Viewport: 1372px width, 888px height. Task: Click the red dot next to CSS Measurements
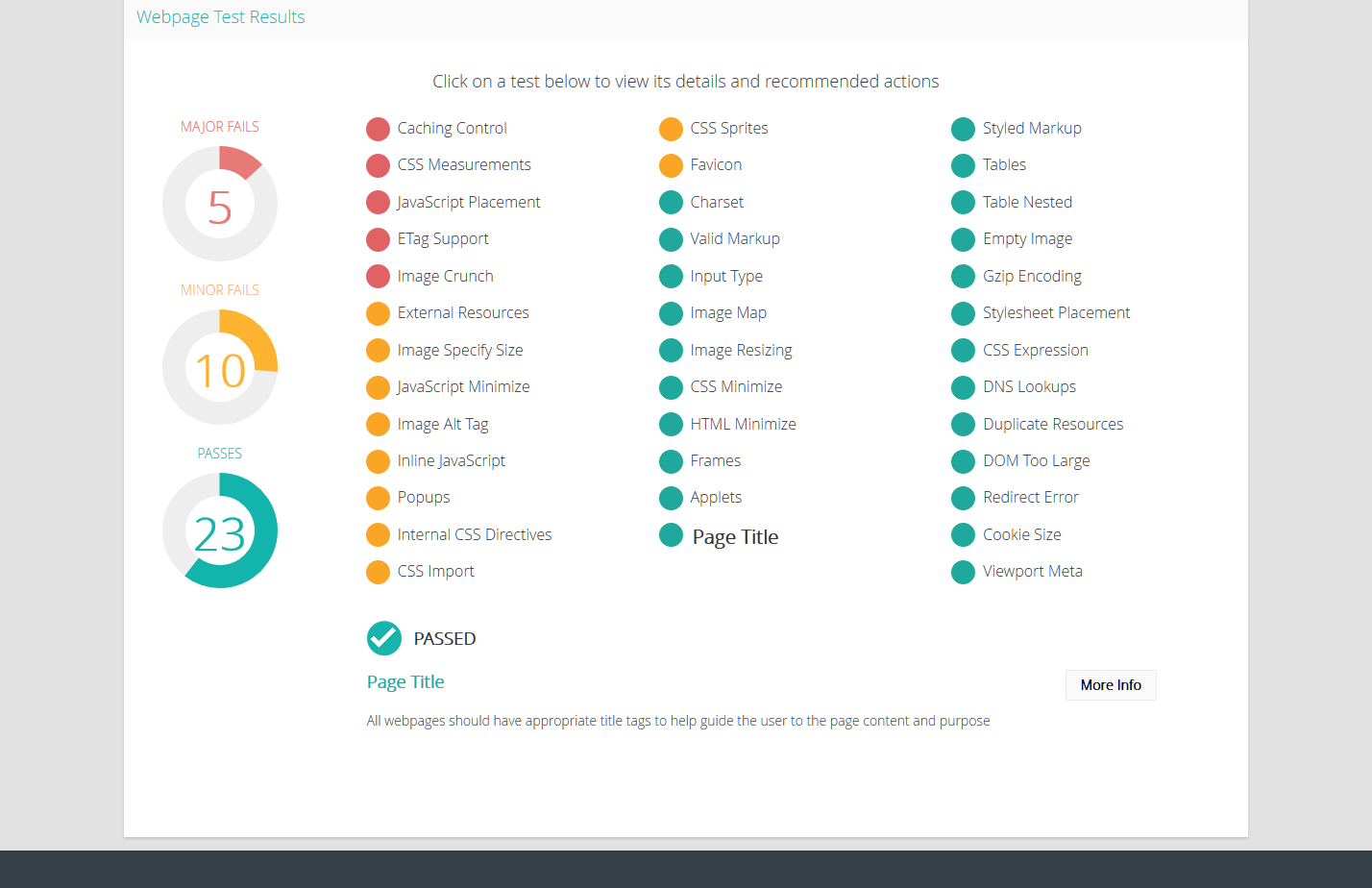(x=379, y=165)
